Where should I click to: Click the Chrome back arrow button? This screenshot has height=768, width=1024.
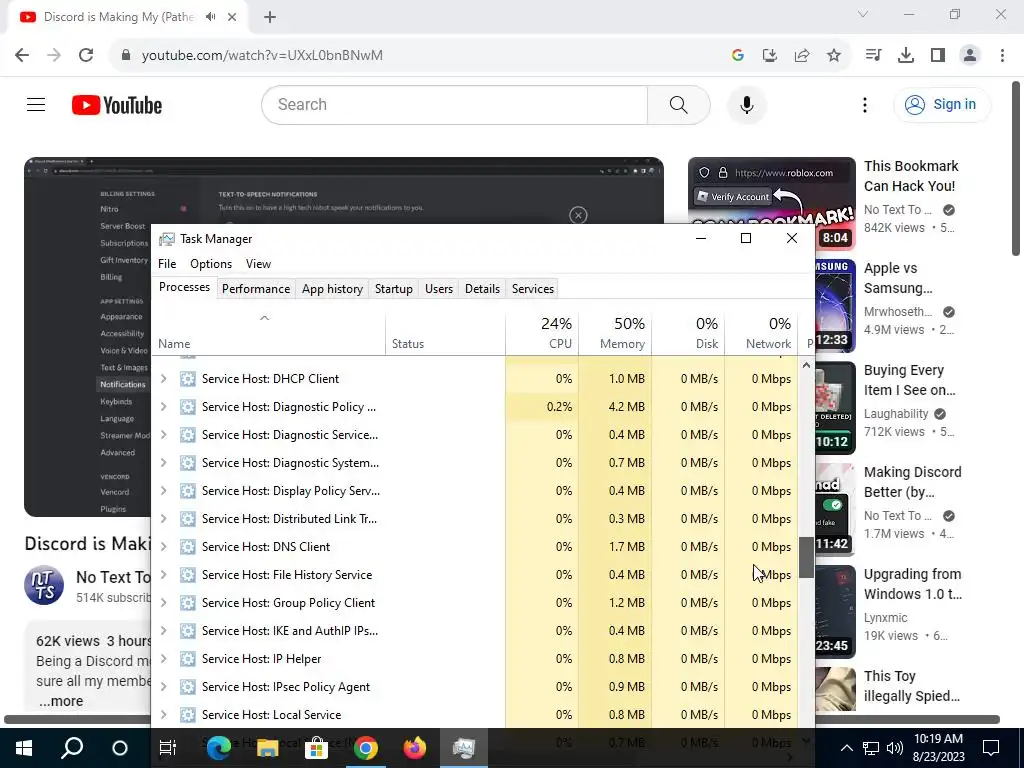coord(22,55)
